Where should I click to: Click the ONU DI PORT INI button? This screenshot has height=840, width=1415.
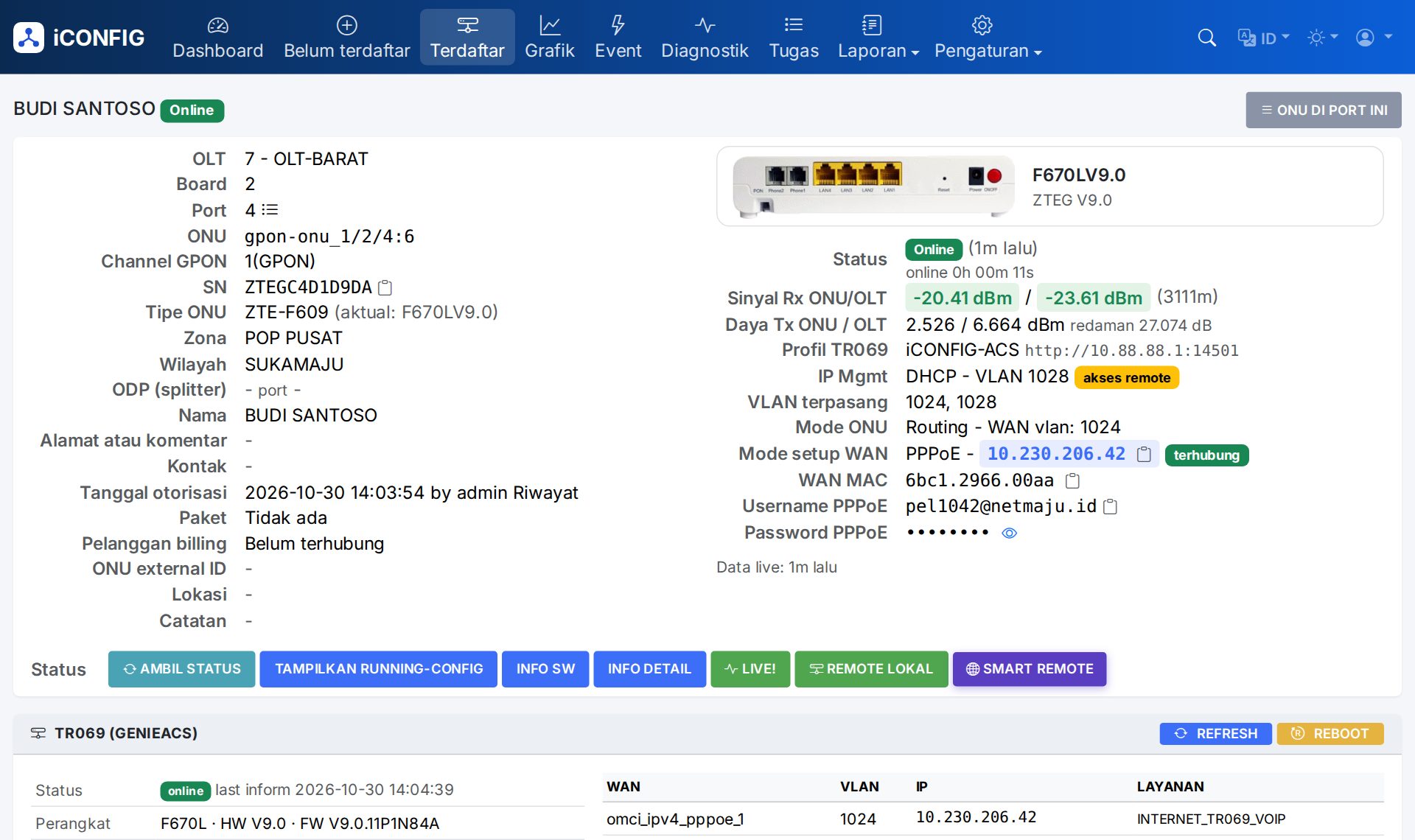(x=1324, y=110)
